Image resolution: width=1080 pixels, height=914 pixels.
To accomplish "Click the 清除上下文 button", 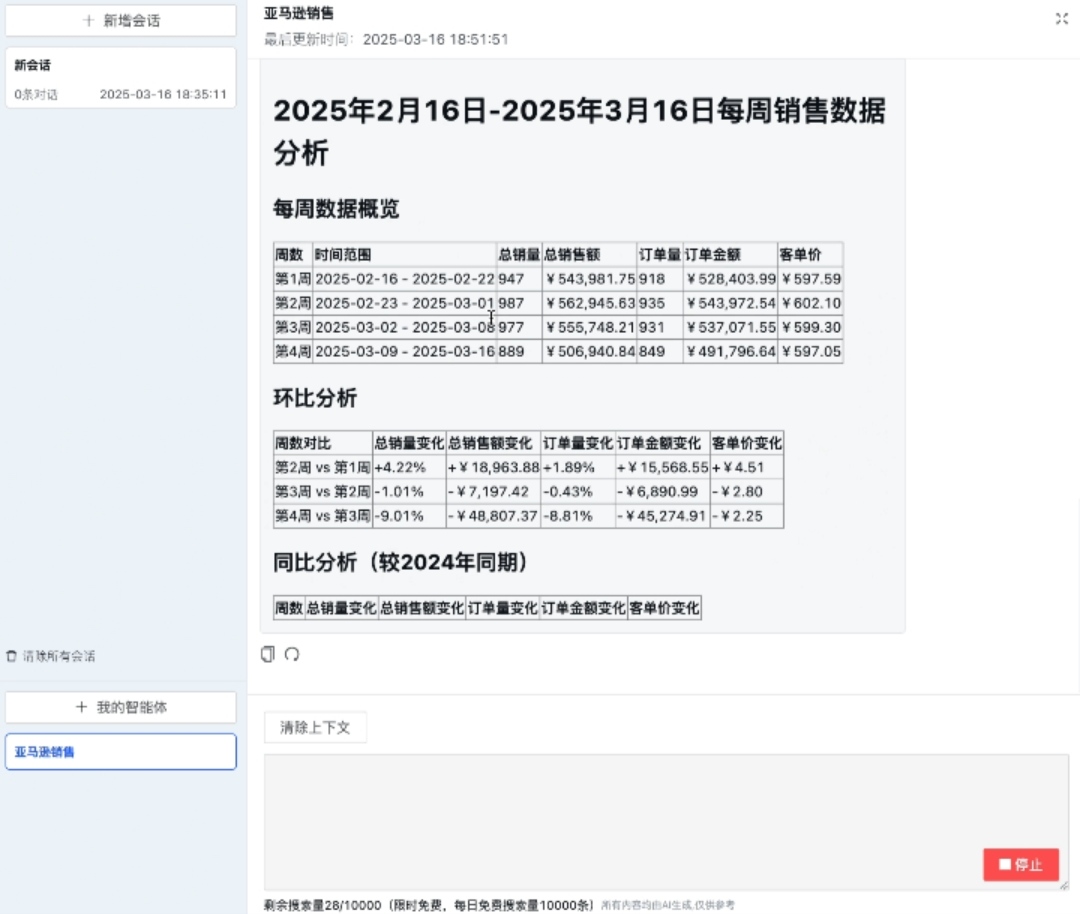I will click(315, 727).
